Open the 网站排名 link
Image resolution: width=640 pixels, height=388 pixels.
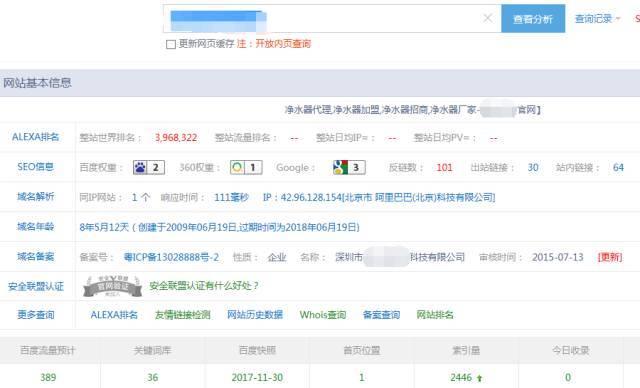[x=435, y=315]
